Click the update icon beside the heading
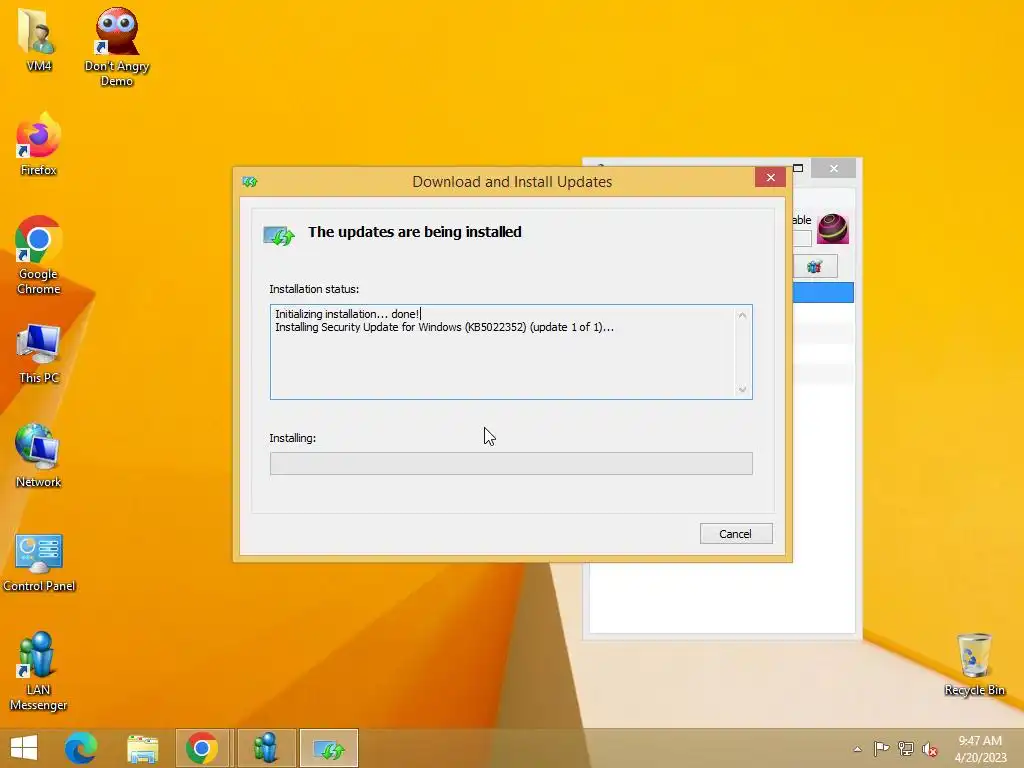This screenshot has width=1024, height=768. click(x=279, y=235)
